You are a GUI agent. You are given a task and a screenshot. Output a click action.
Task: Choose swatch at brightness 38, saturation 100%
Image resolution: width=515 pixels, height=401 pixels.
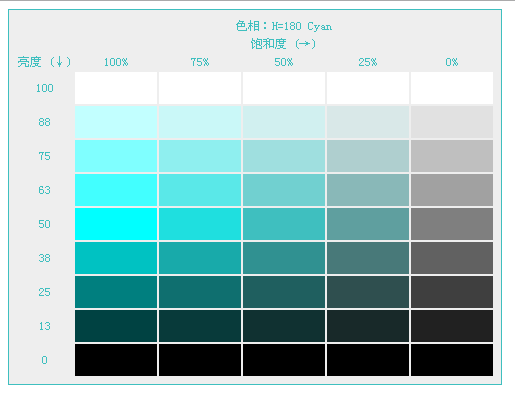tap(116, 258)
